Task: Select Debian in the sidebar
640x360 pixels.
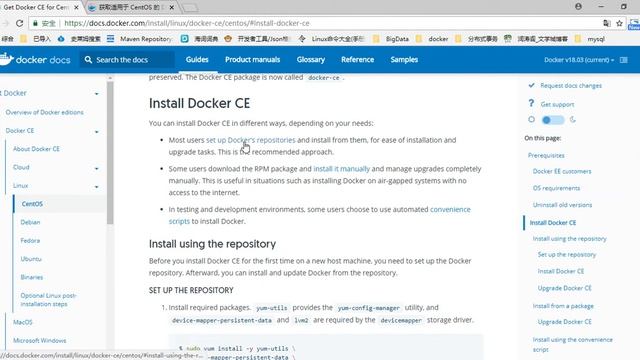Action: tap(30, 222)
